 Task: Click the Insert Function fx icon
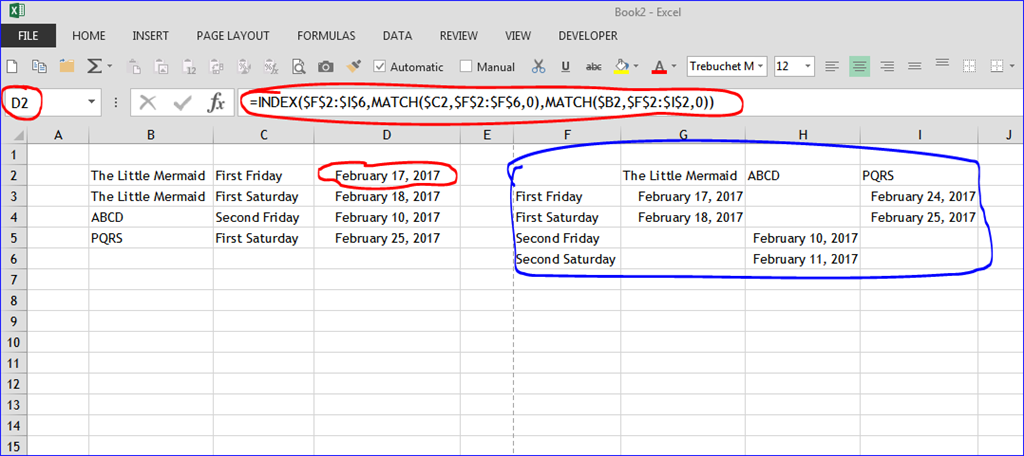click(216, 103)
